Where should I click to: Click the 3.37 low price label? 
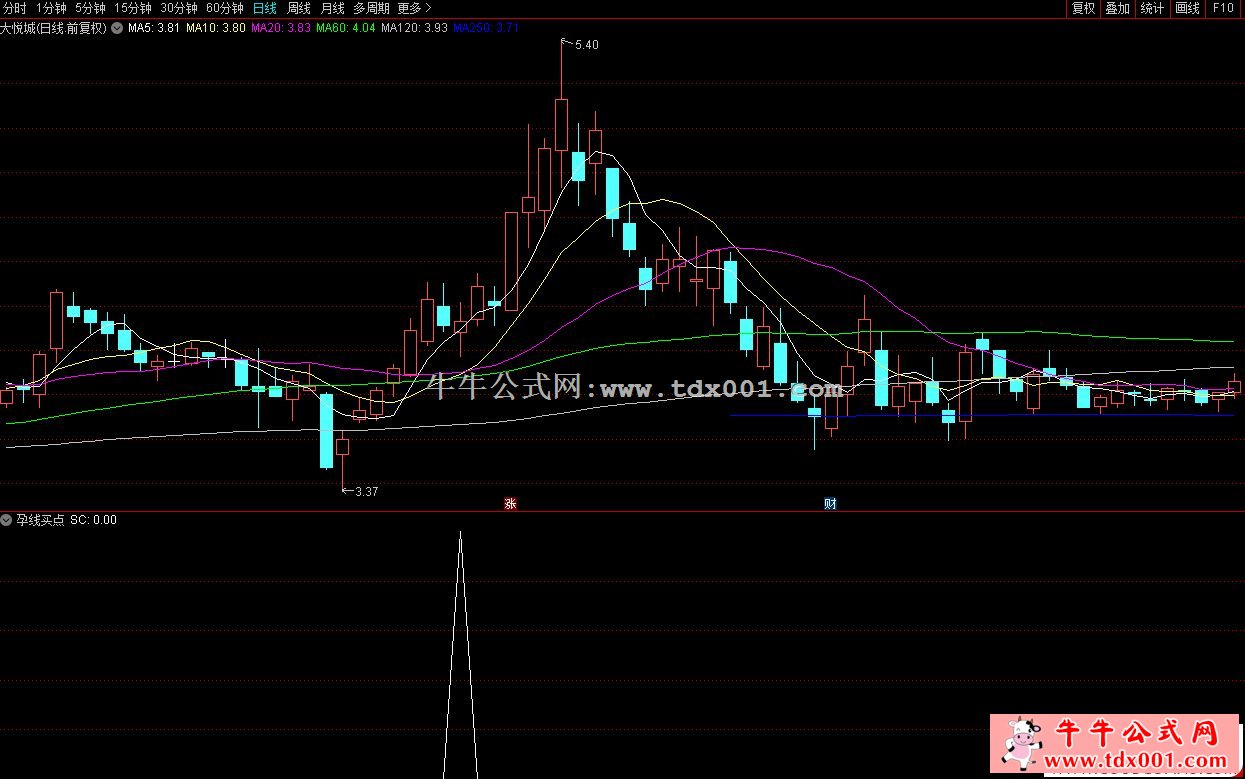(367, 491)
